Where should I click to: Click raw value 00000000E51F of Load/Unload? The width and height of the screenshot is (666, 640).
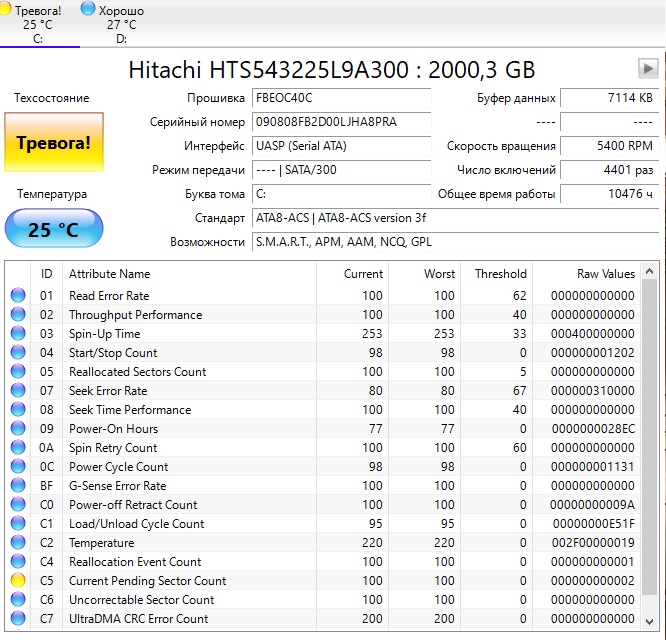click(593, 524)
